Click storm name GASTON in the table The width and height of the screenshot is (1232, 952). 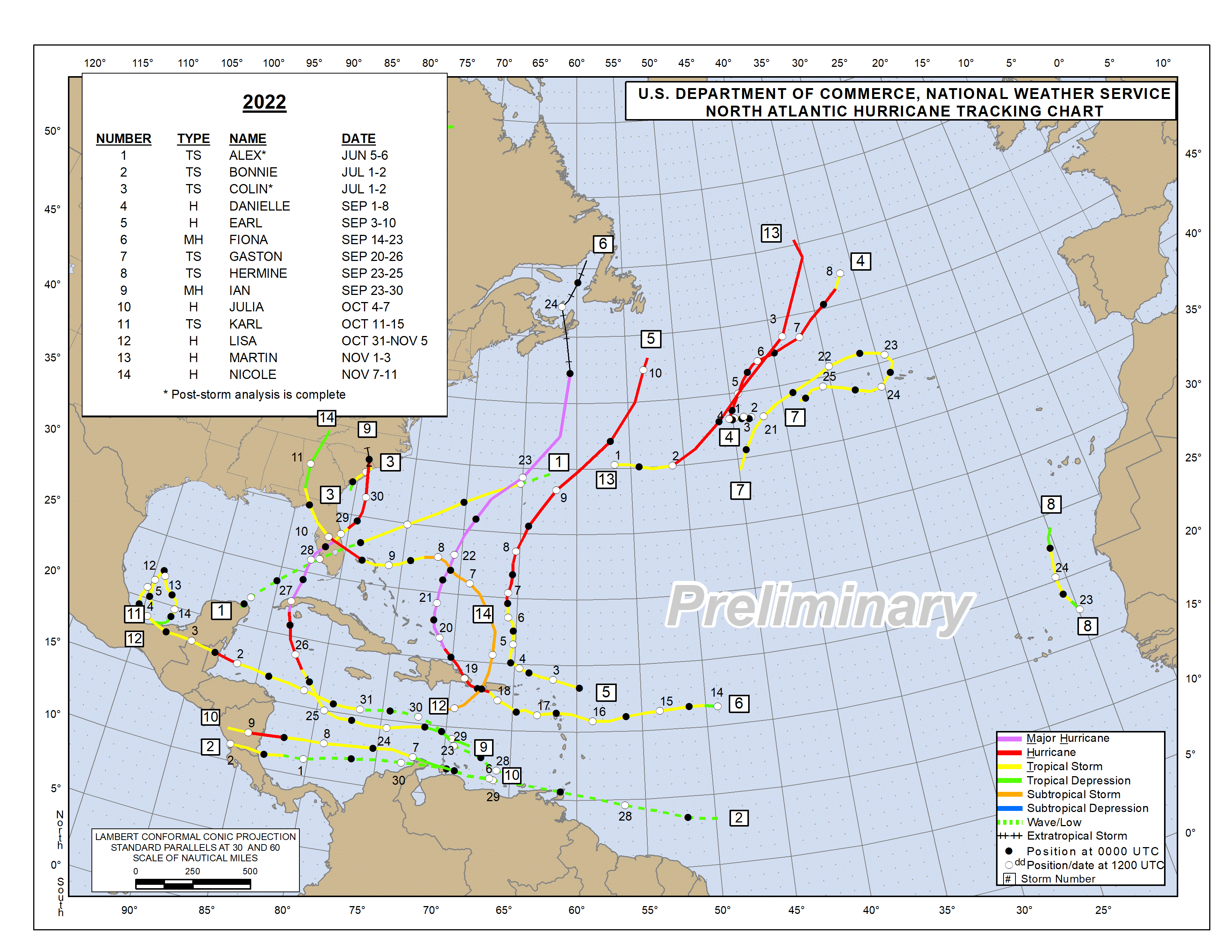point(255,256)
